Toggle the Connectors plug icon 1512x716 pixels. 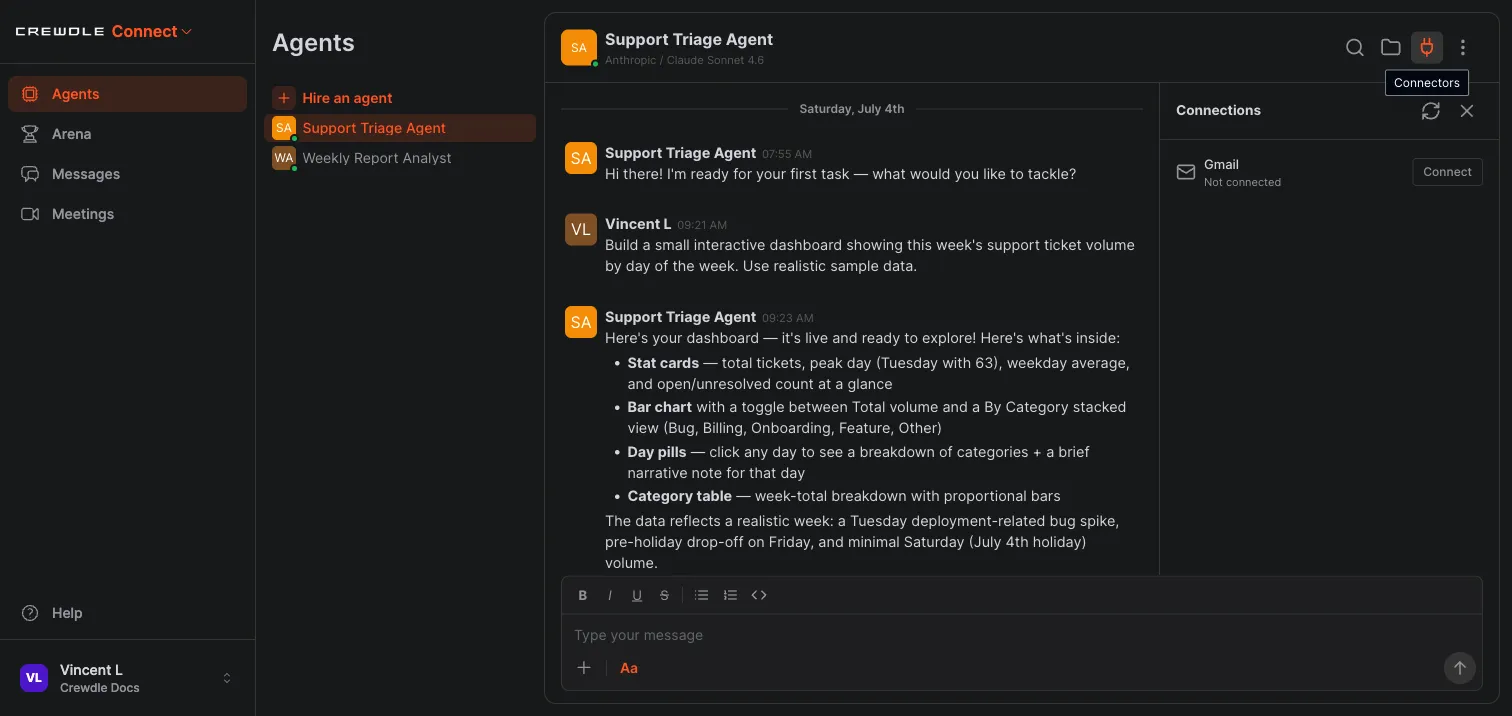[x=1427, y=47]
